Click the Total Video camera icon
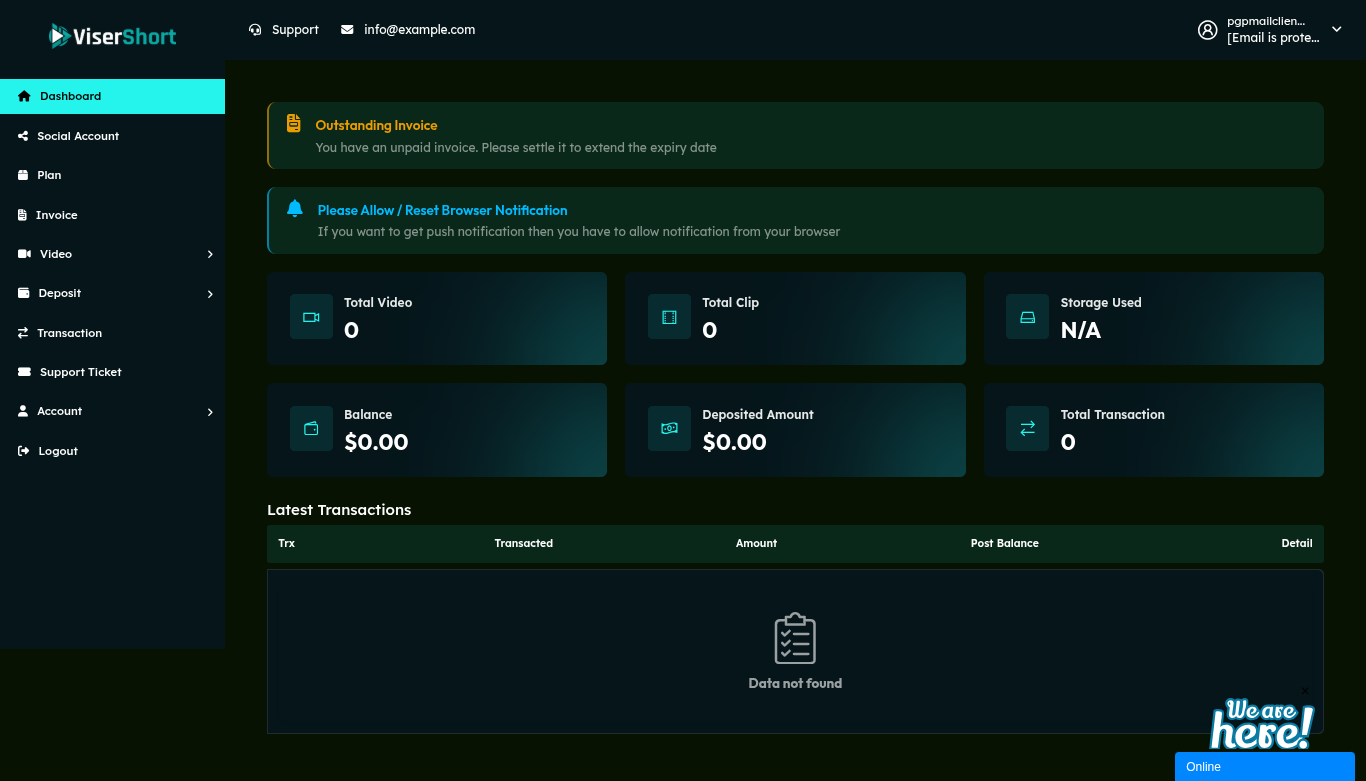 (x=311, y=317)
